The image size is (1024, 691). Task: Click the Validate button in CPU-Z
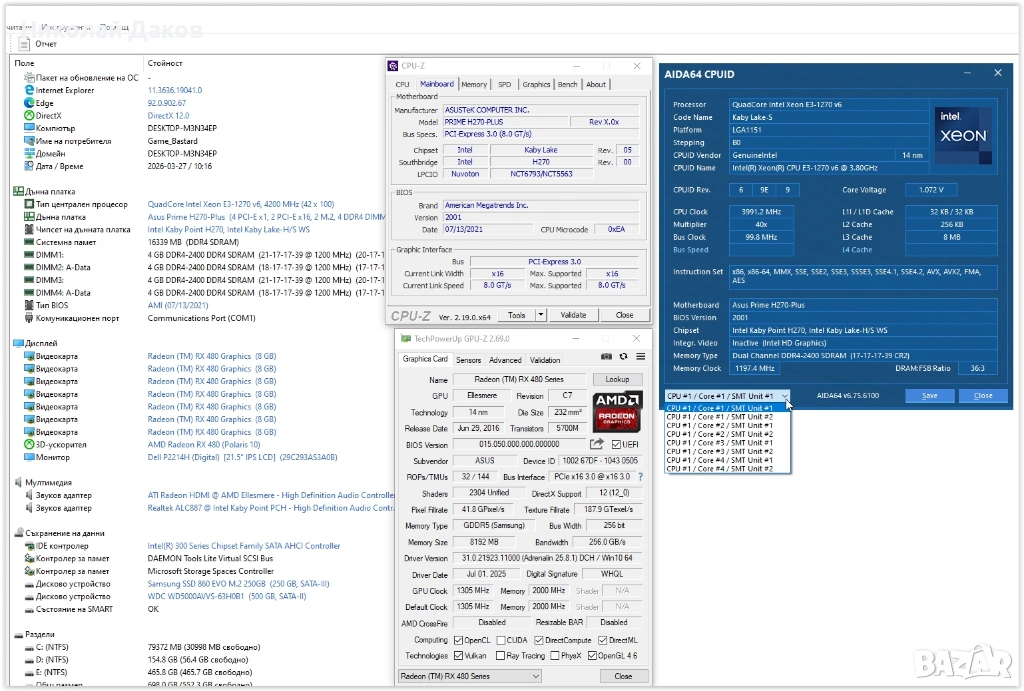pos(573,314)
